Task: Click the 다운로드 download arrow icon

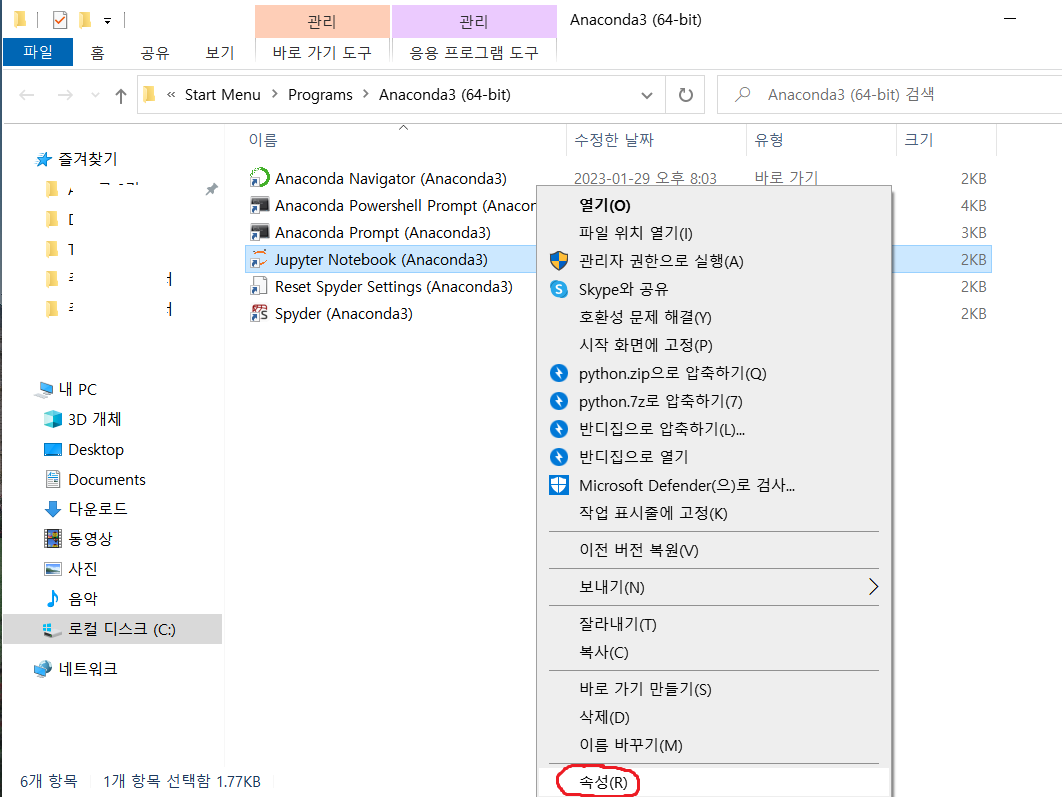Action: [x=53, y=509]
